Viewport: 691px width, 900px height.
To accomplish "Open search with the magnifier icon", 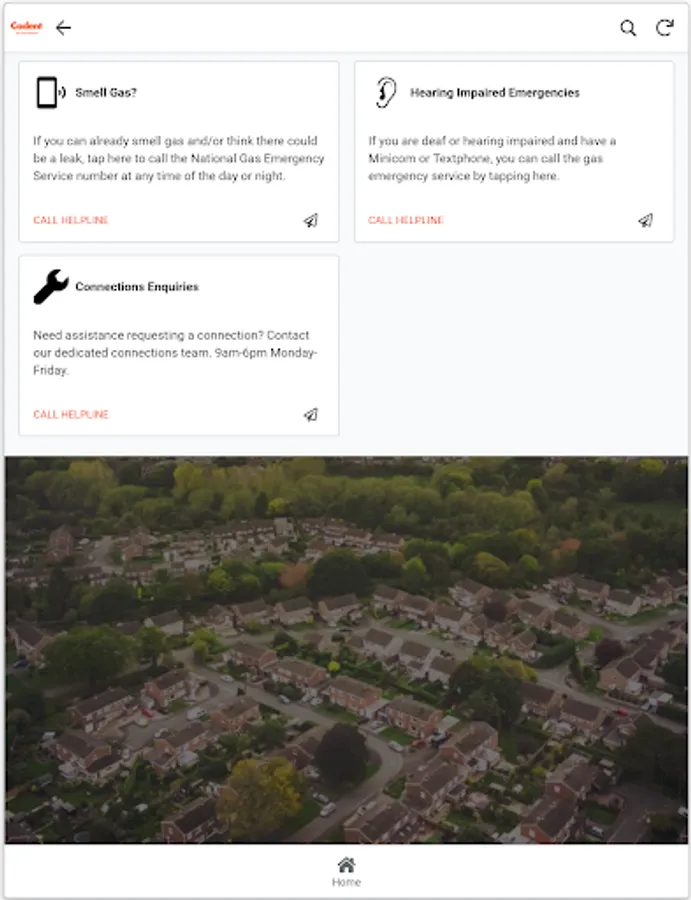I will (x=628, y=28).
